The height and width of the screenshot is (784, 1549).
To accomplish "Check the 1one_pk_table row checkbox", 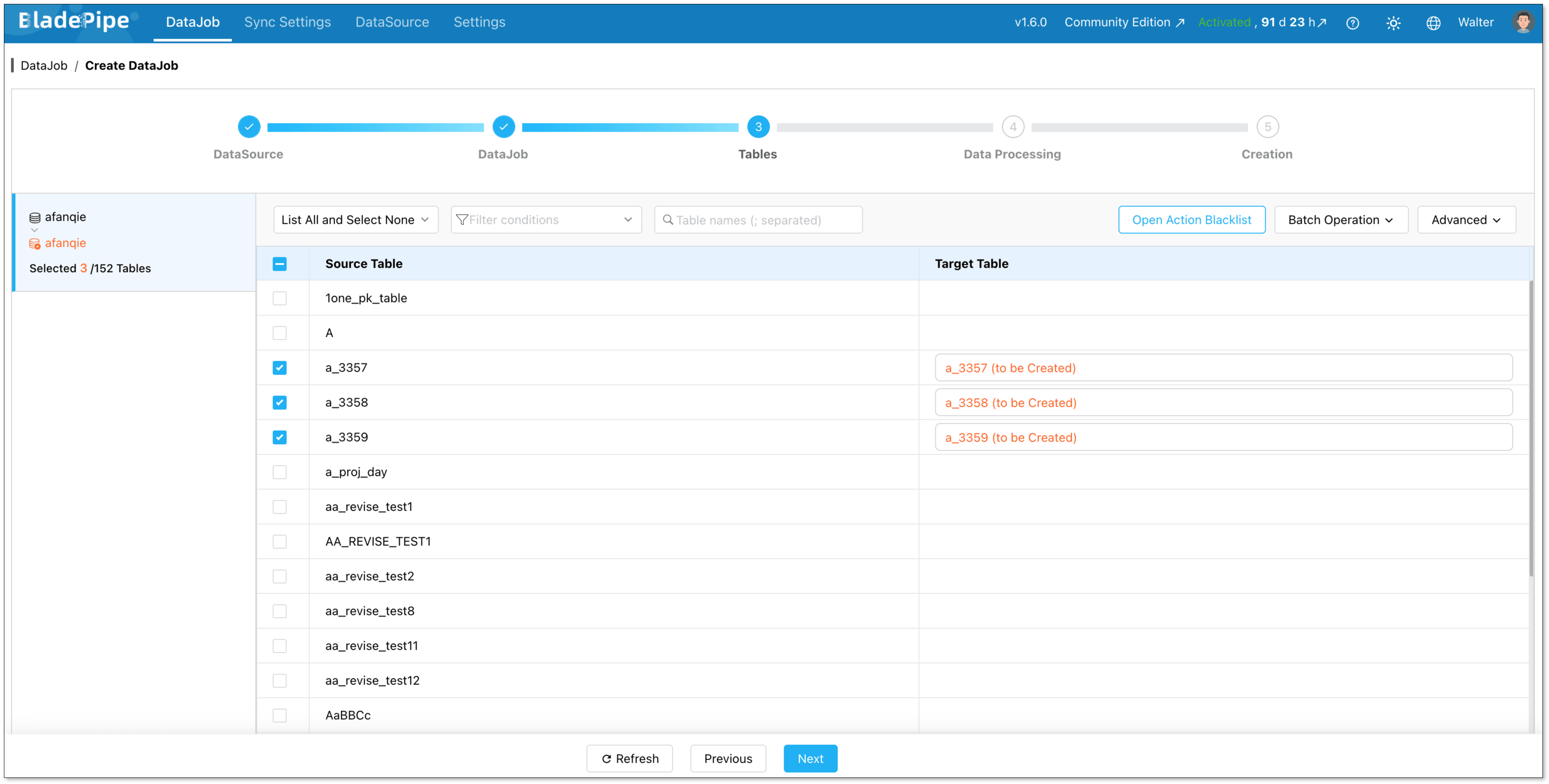I will tap(279, 298).
